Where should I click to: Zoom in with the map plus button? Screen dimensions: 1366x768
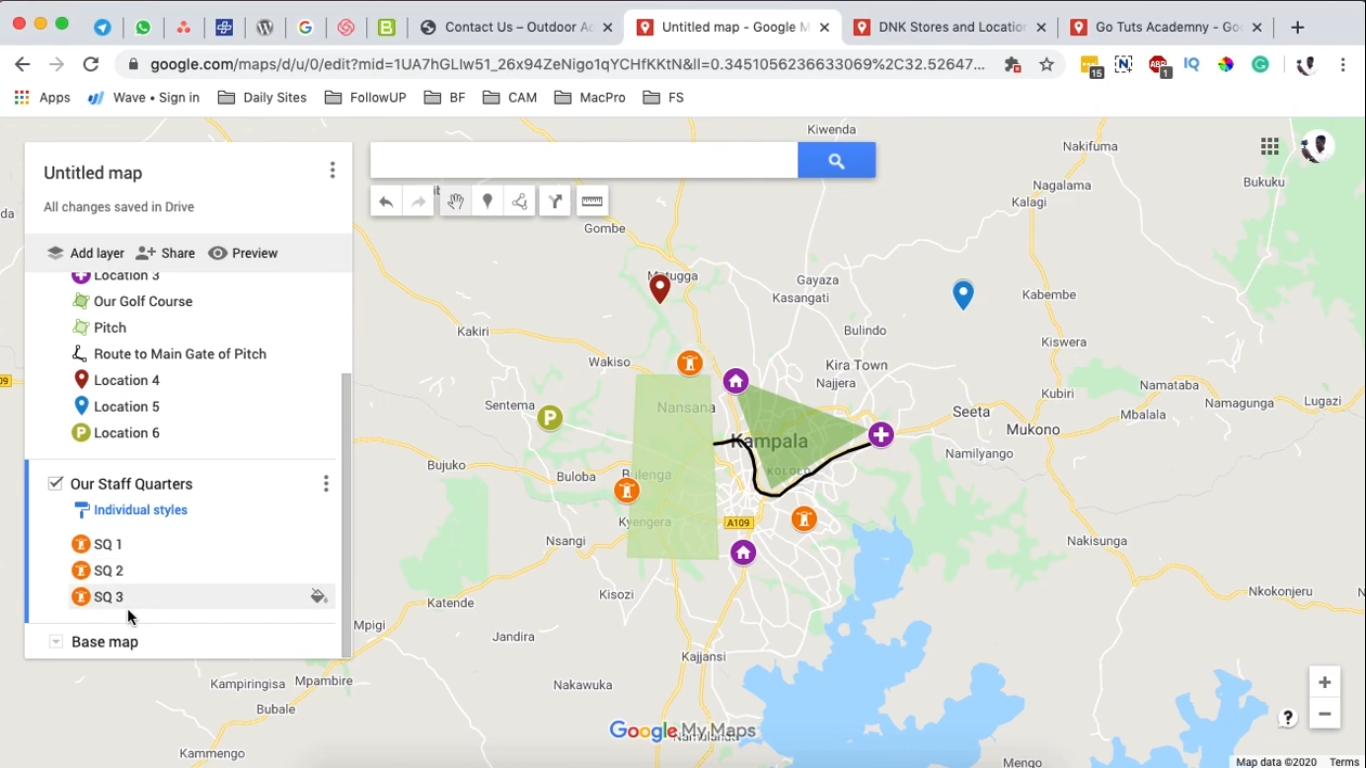(1325, 683)
